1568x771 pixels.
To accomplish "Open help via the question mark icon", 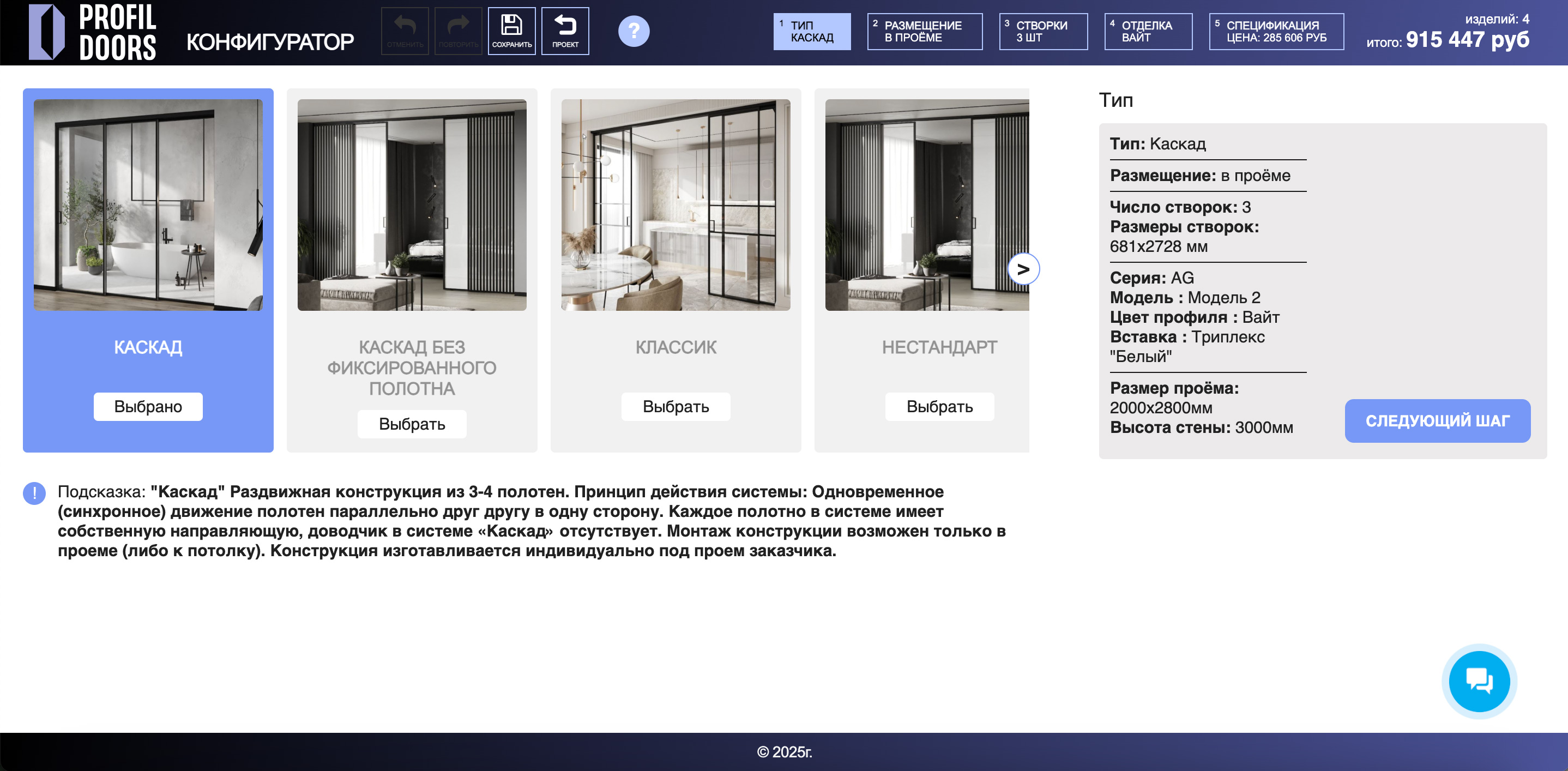I will (634, 31).
